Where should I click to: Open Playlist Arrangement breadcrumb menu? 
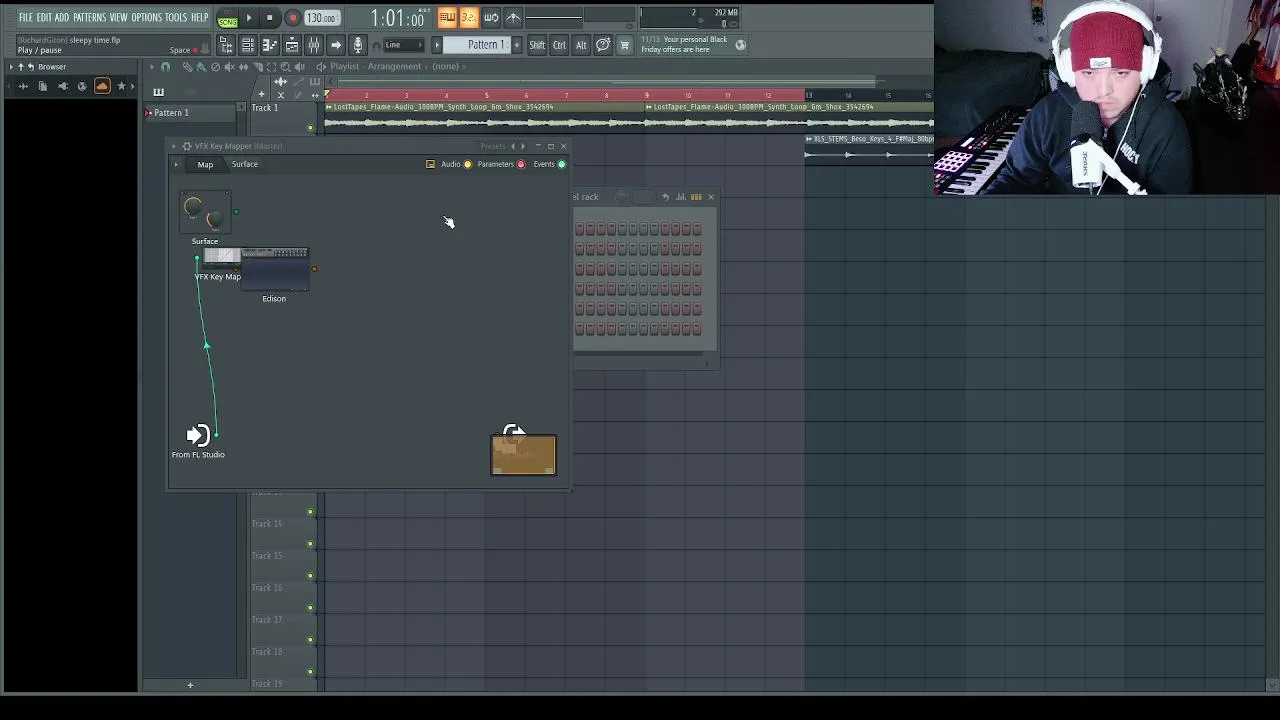(394, 67)
